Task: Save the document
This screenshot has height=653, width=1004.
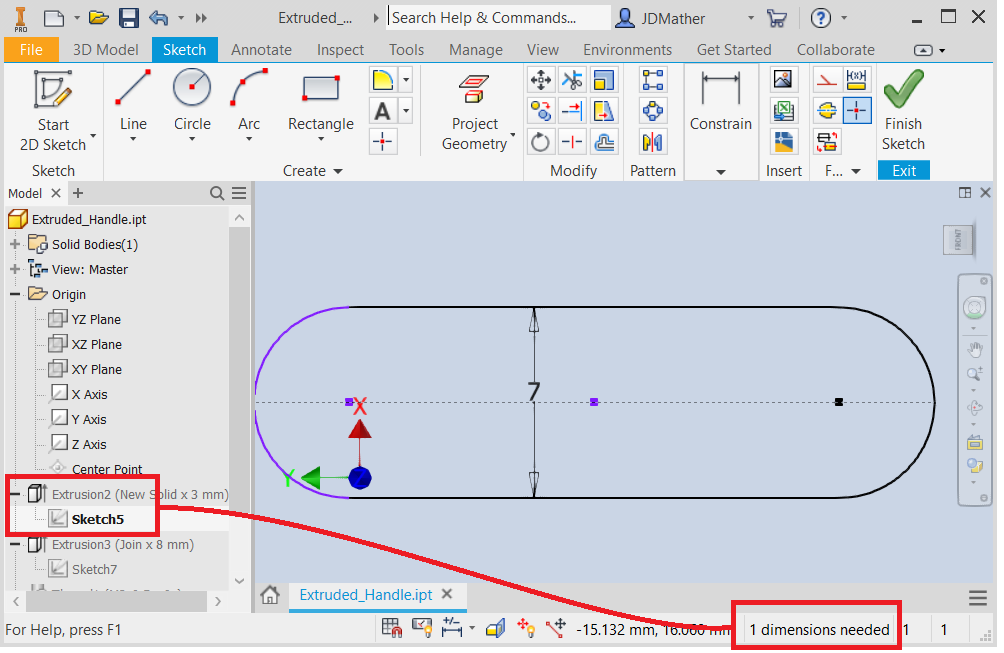Action: point(129,18)
